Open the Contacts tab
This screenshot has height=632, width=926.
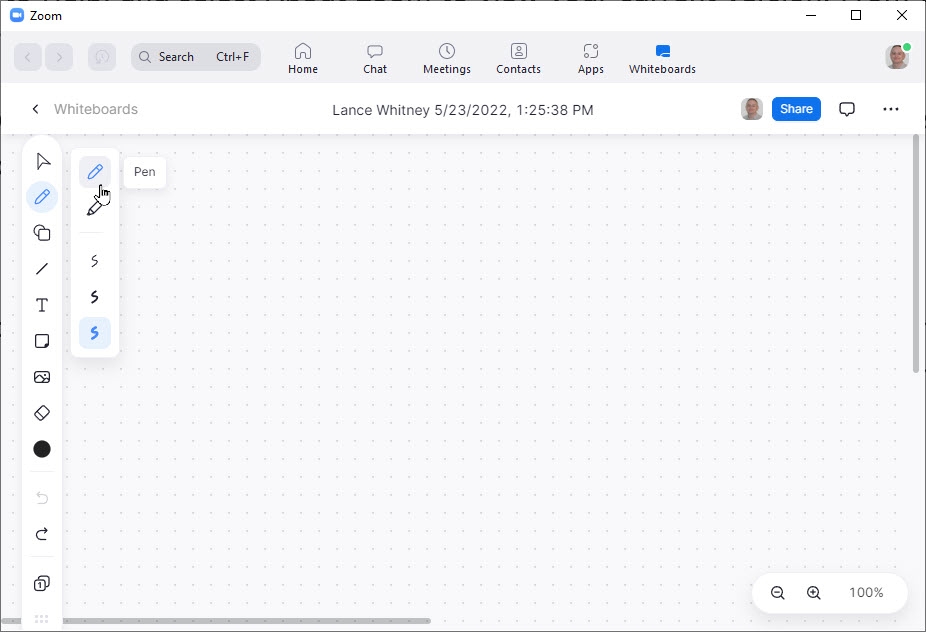tap(518, 58)
